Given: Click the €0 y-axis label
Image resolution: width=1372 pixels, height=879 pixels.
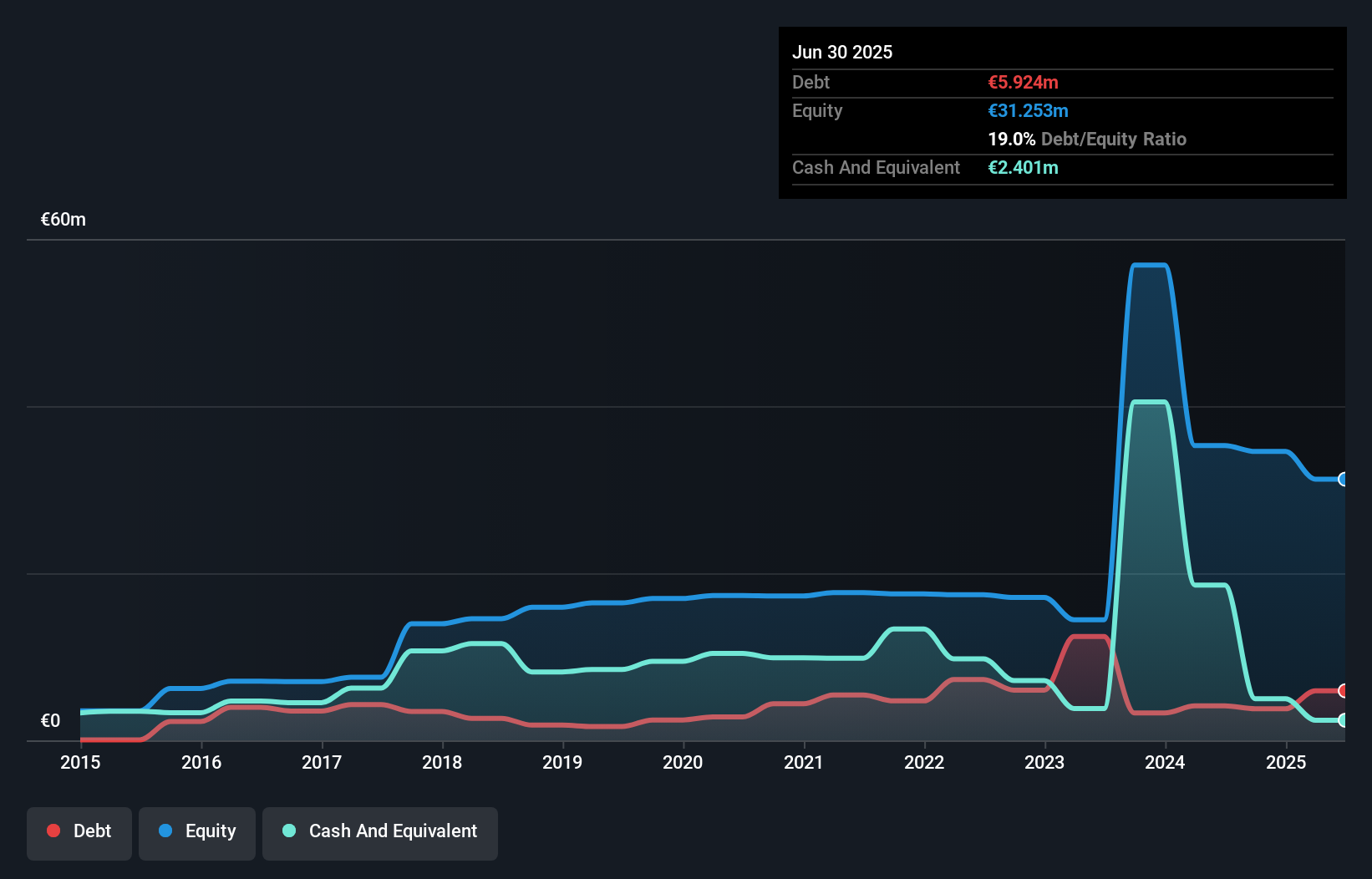Looking at the screenshot, I should 50,720.
